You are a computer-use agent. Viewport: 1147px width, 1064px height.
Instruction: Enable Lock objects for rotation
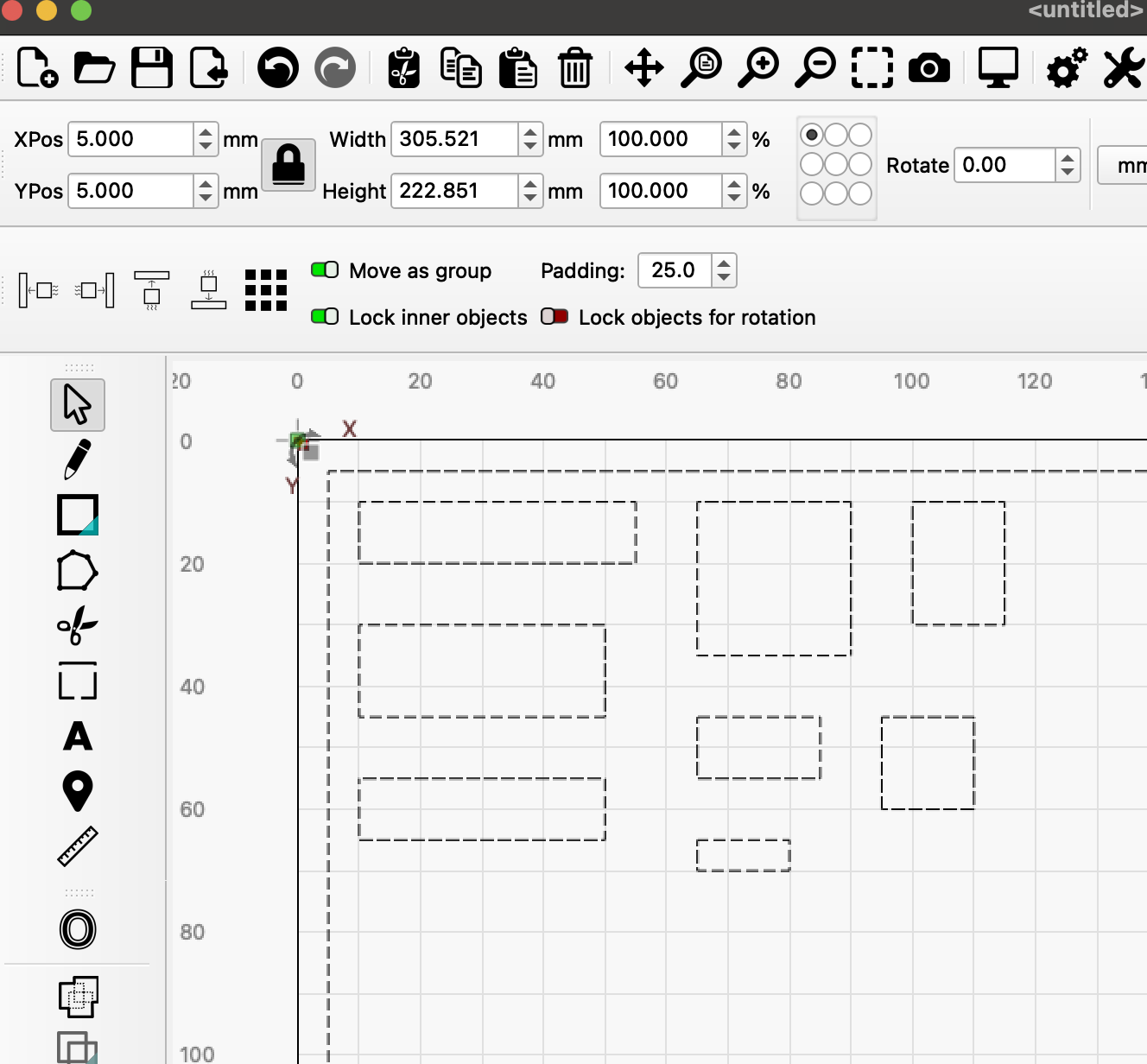click(x=554, y=317)
